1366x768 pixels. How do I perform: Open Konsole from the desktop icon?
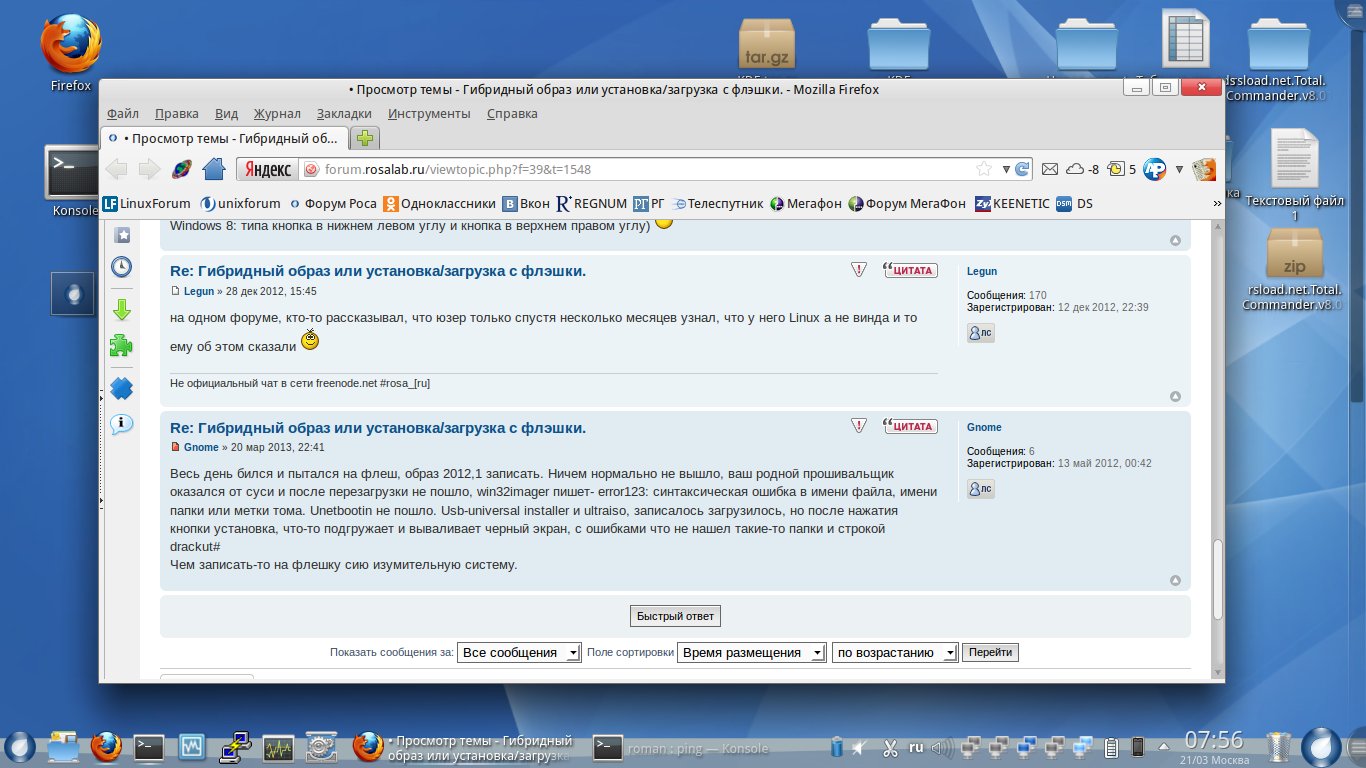71,181
